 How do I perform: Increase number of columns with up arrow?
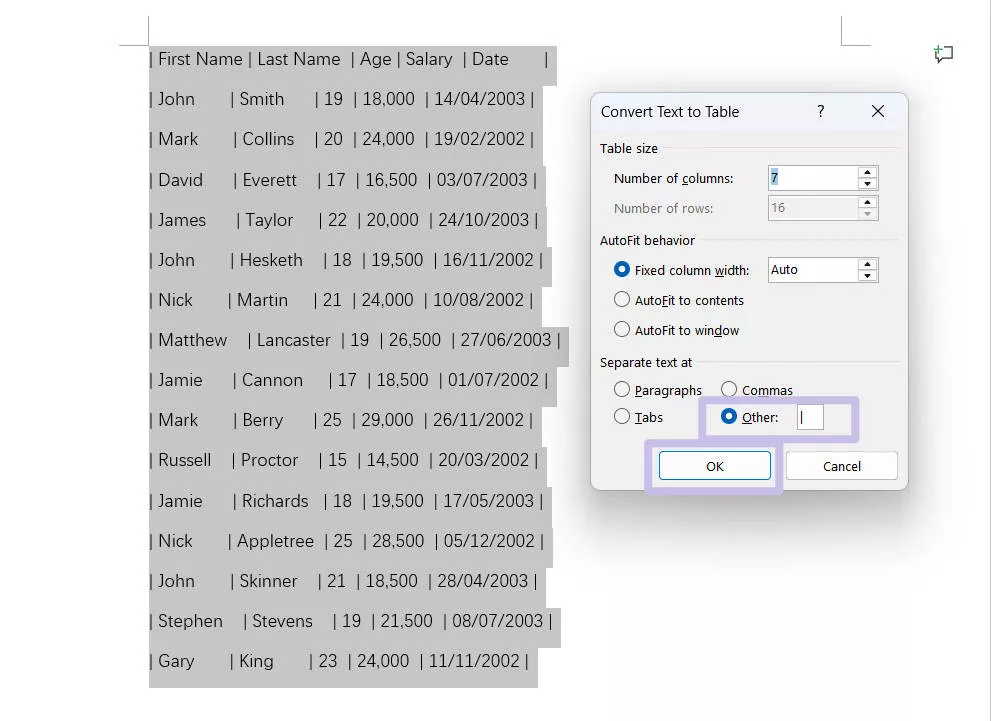(x=868, y=173)
